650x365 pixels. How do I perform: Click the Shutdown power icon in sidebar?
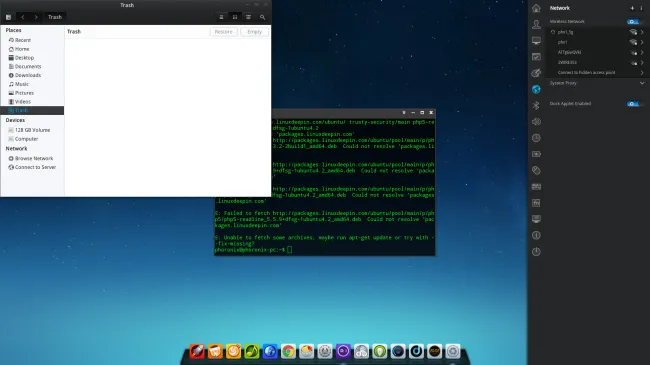pyautogui.click(x=536, y=252)
